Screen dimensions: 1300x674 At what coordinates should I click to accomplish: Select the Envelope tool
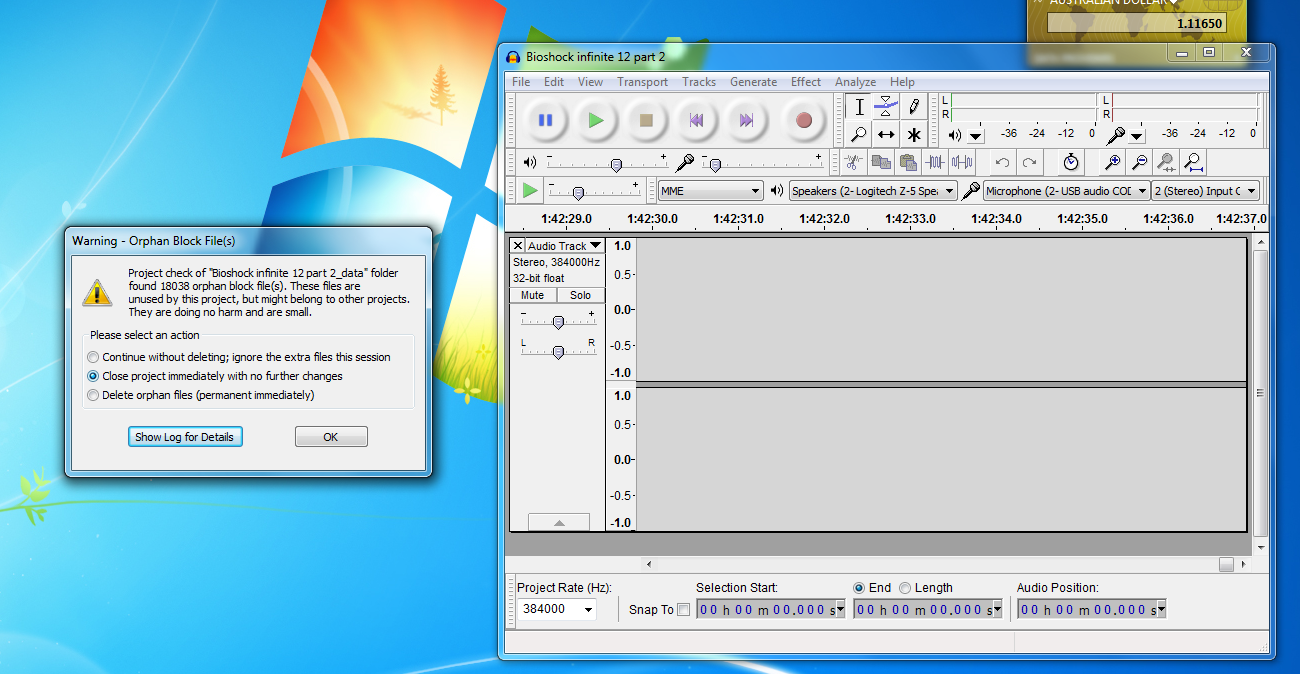[x=885, y=105]
